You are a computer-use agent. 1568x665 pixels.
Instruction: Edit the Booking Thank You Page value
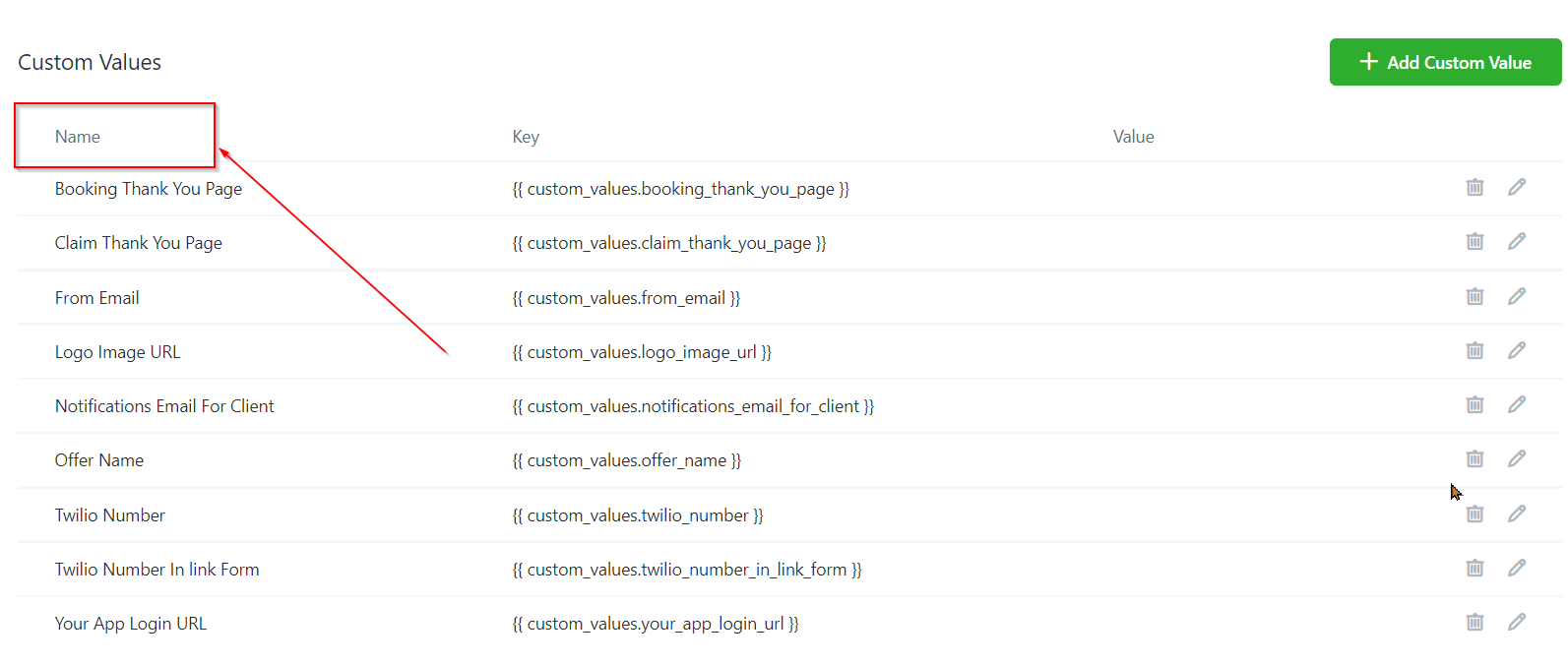1517,187
